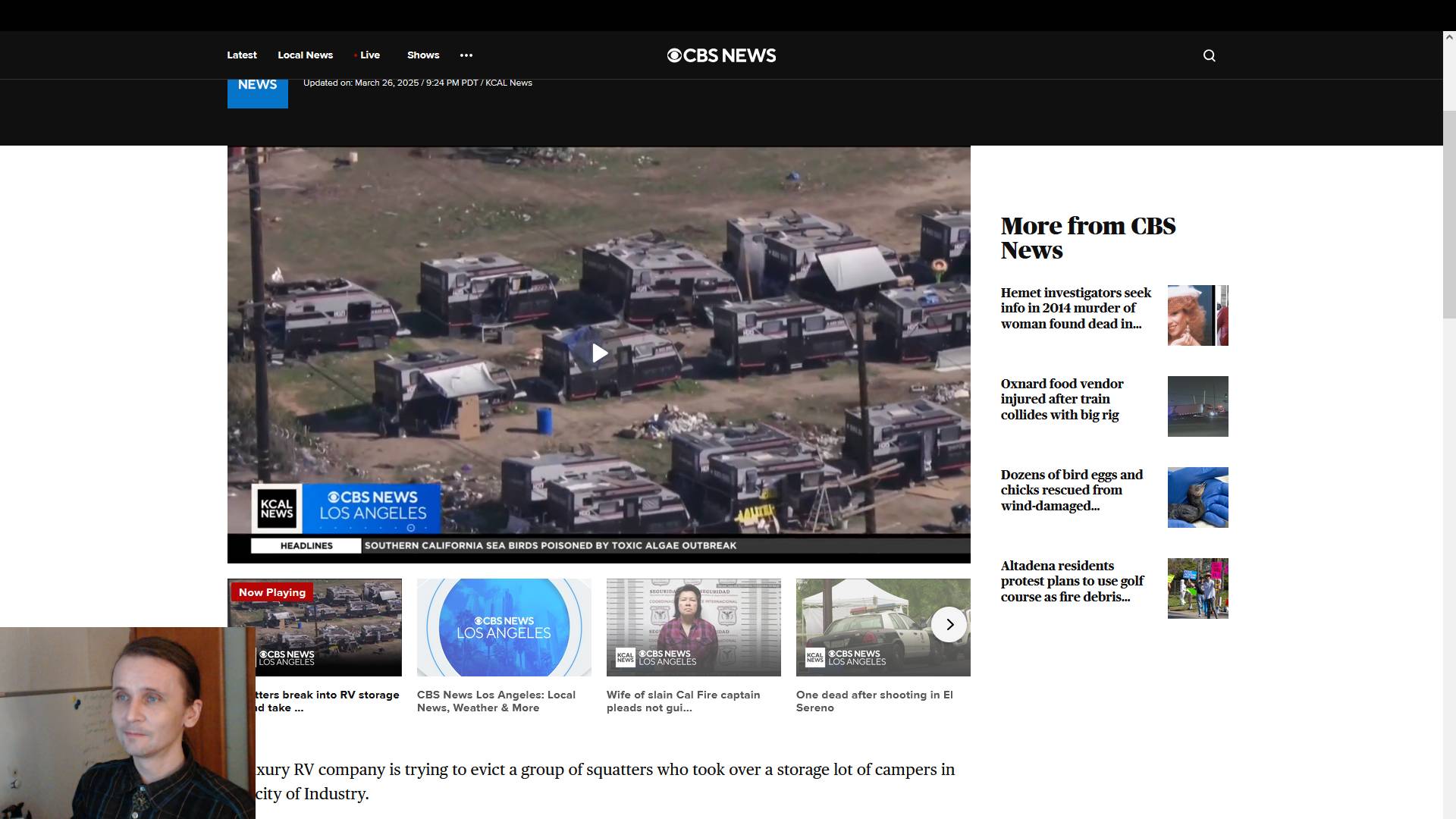1456x819 pixels.
Task: Play the RV squatters video
Action: pos(599,353)
